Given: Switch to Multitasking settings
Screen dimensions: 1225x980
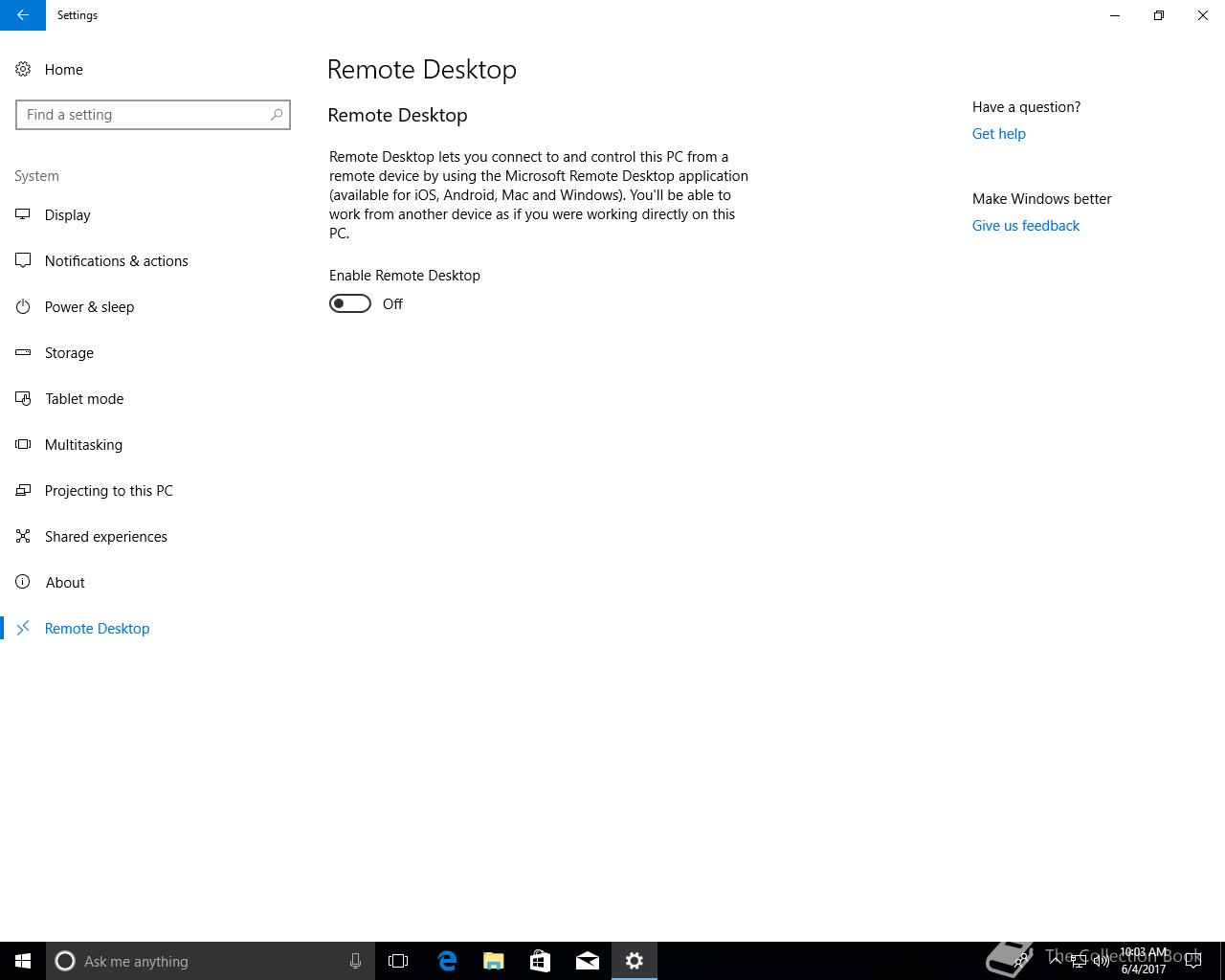Looking at the screenshot, I should click(70, 444).
